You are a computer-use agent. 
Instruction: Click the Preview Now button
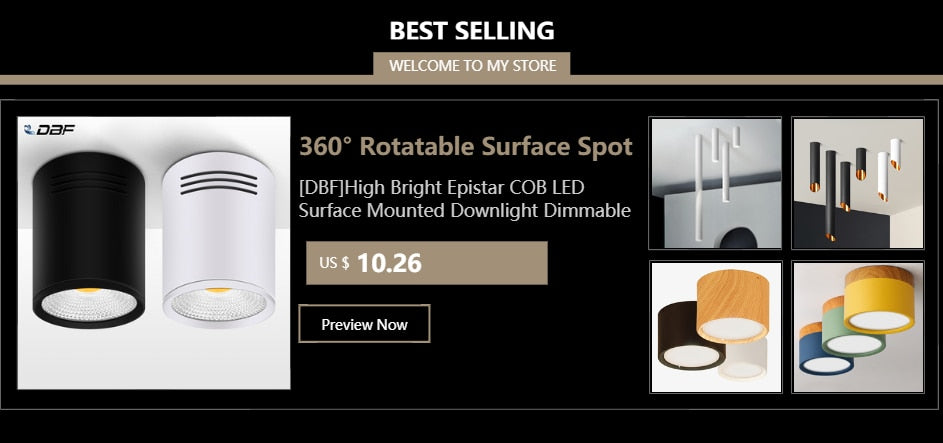point(364,324)
